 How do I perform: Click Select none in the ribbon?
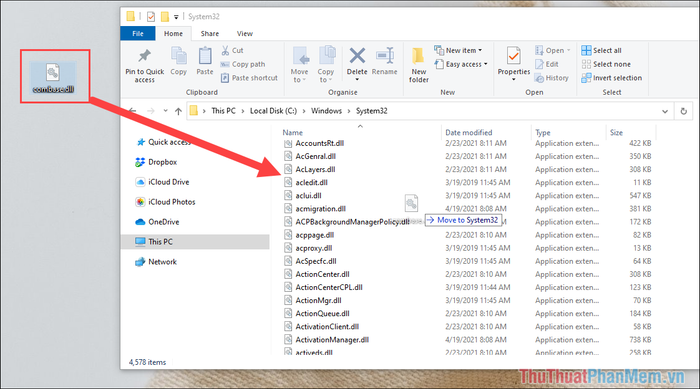click(x=606, y=64)
